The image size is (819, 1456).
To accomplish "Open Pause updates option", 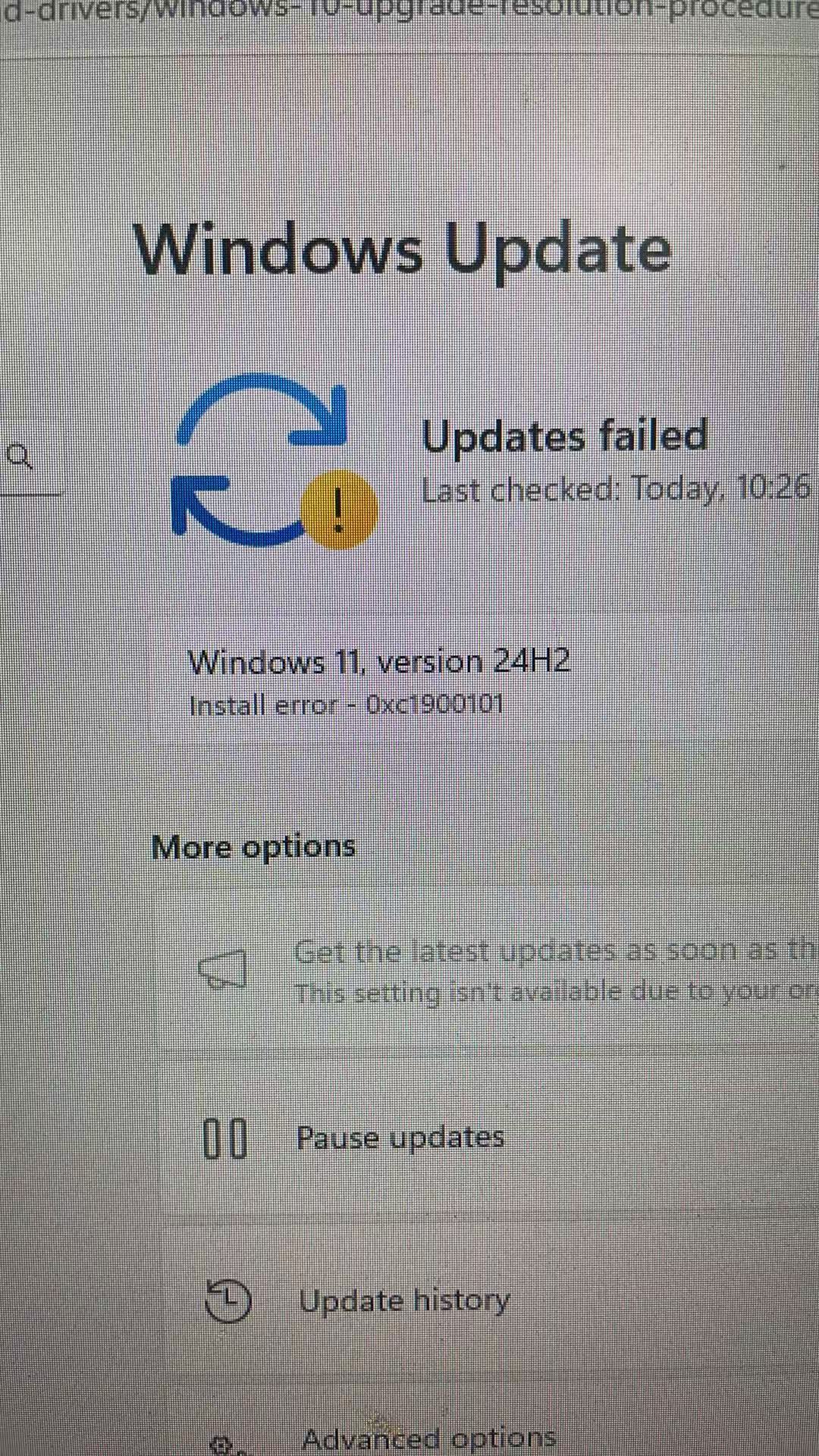I will (x=485, y=1138).
